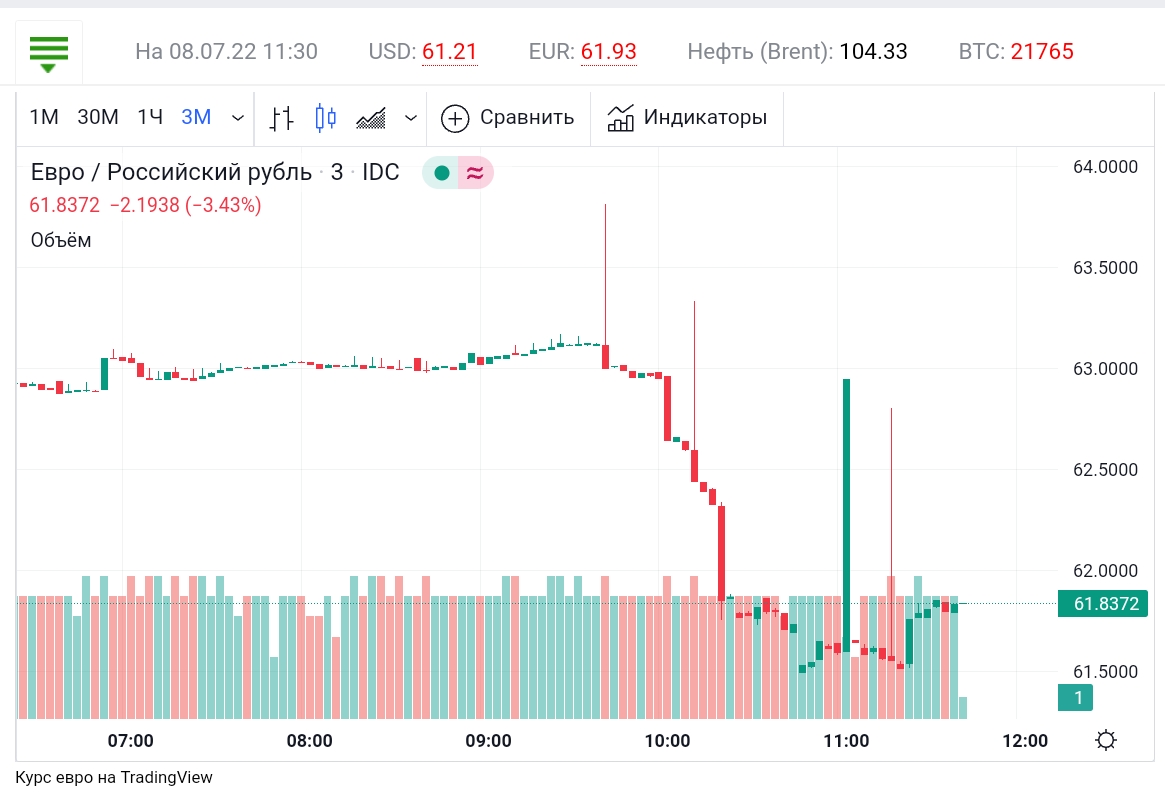This screenshot has height=800, width=1165.
Task: Select the bar chart style icon
Action: [x=282, y=118]
